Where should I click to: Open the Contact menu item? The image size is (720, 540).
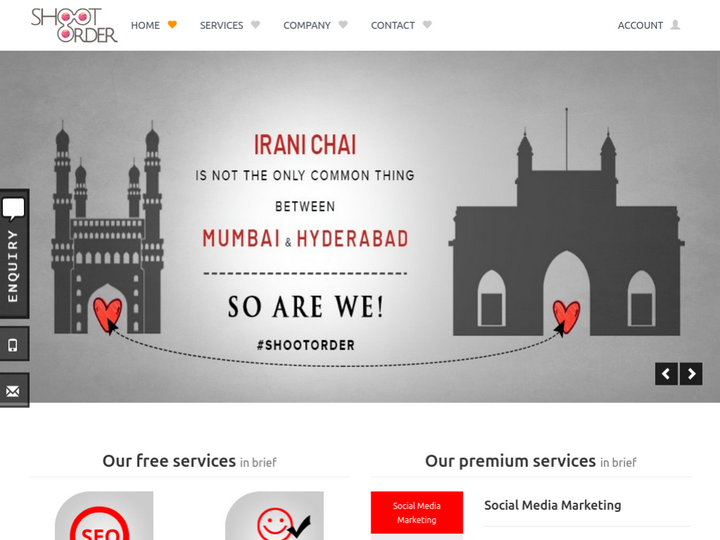click(x=393, y=25)
